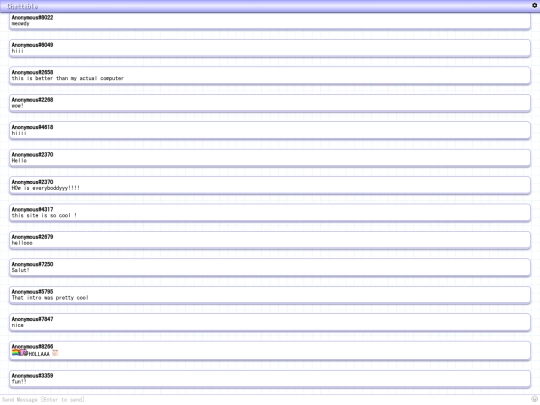Click the pink face emoji after HOLLAAA
This screenshot has width=540, height=405.
tap(55, 353)
